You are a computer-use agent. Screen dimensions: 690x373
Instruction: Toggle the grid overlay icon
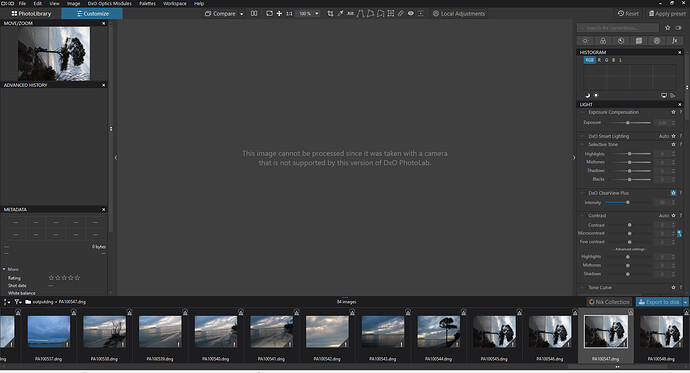391,14
